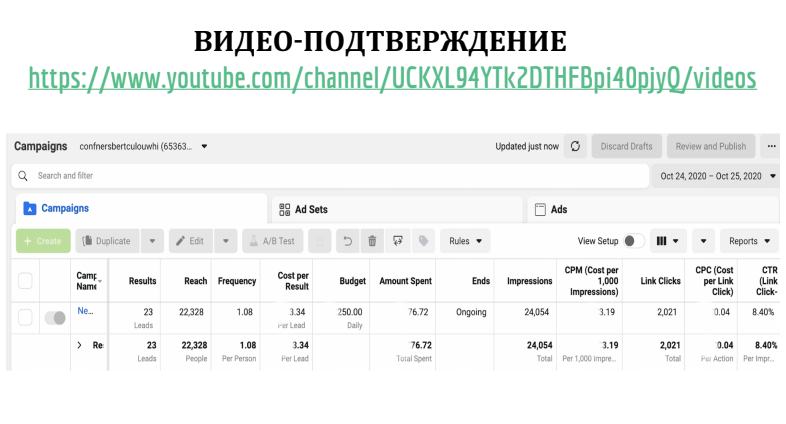786x424 pixels.
Task: Expand the results summary row chevron
Action: tap(79, 345)
